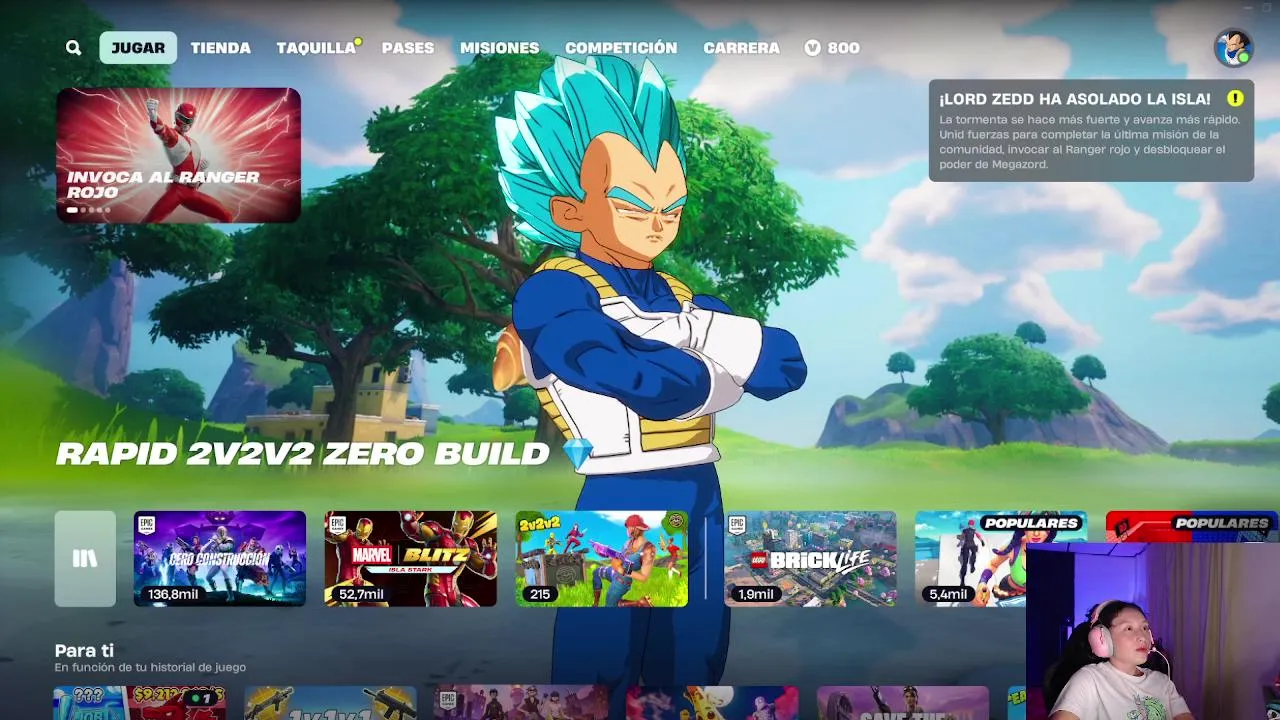Click the 1,9mil player count

pos(755,594)
